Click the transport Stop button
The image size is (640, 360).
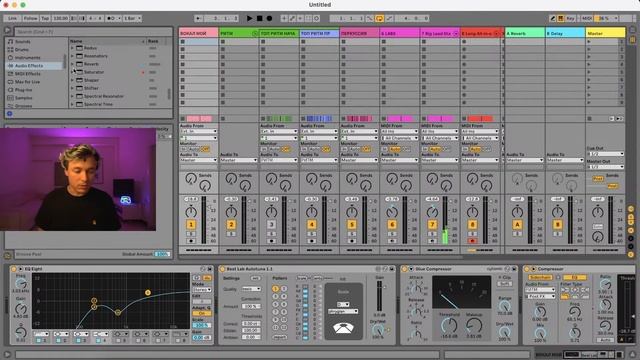click(x=260, y=18)
